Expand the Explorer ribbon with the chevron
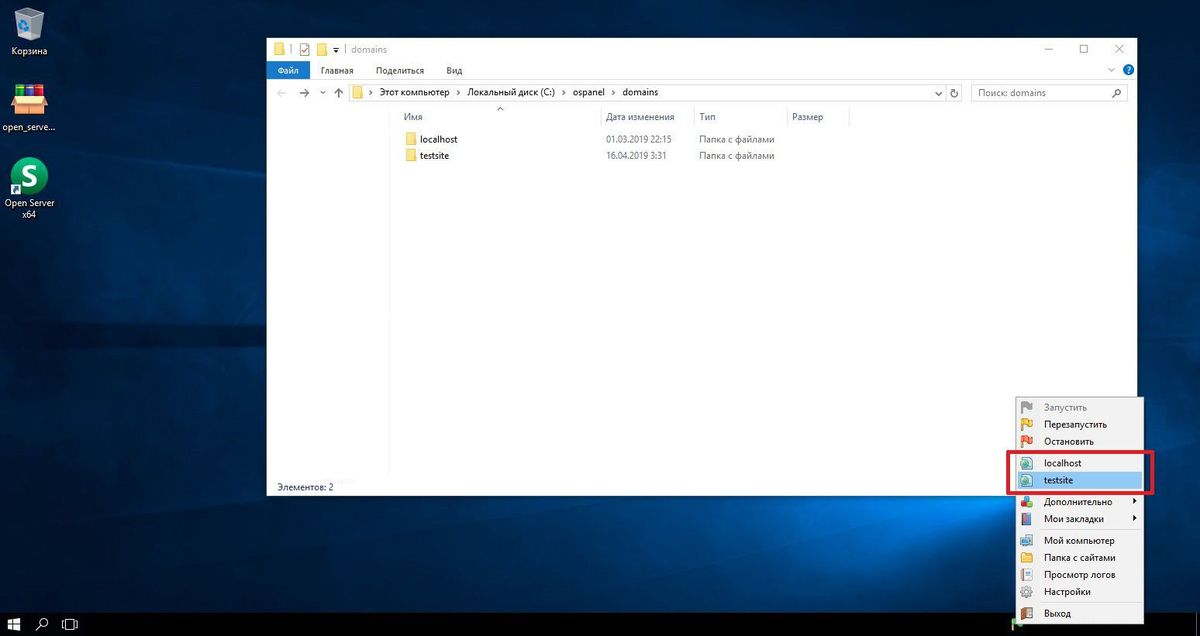This screenshot has width=1200, height=636. coord(1112,70)
